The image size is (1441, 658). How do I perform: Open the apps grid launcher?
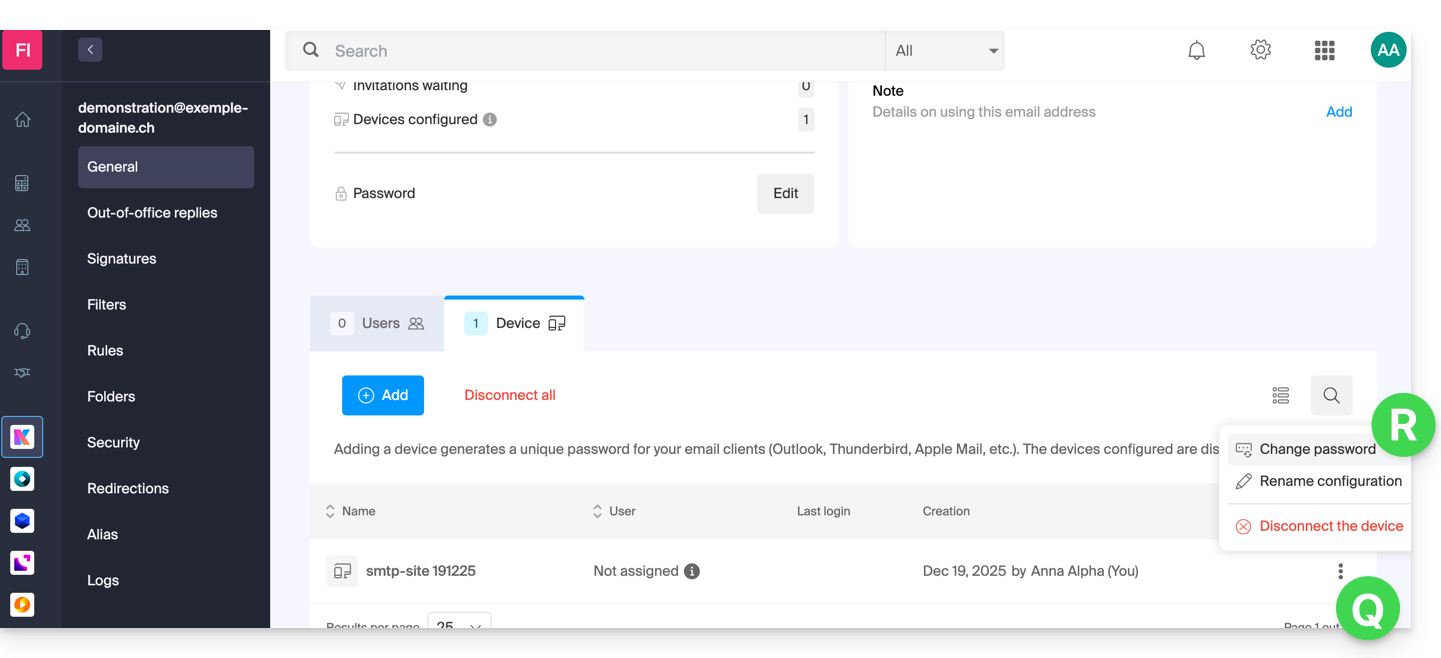click(1324, 51)
